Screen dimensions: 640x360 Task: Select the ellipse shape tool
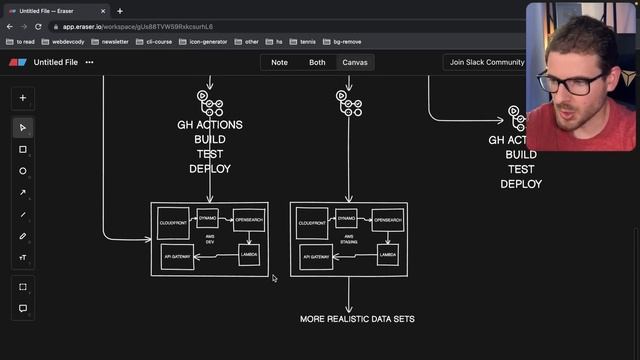point(23,171)
